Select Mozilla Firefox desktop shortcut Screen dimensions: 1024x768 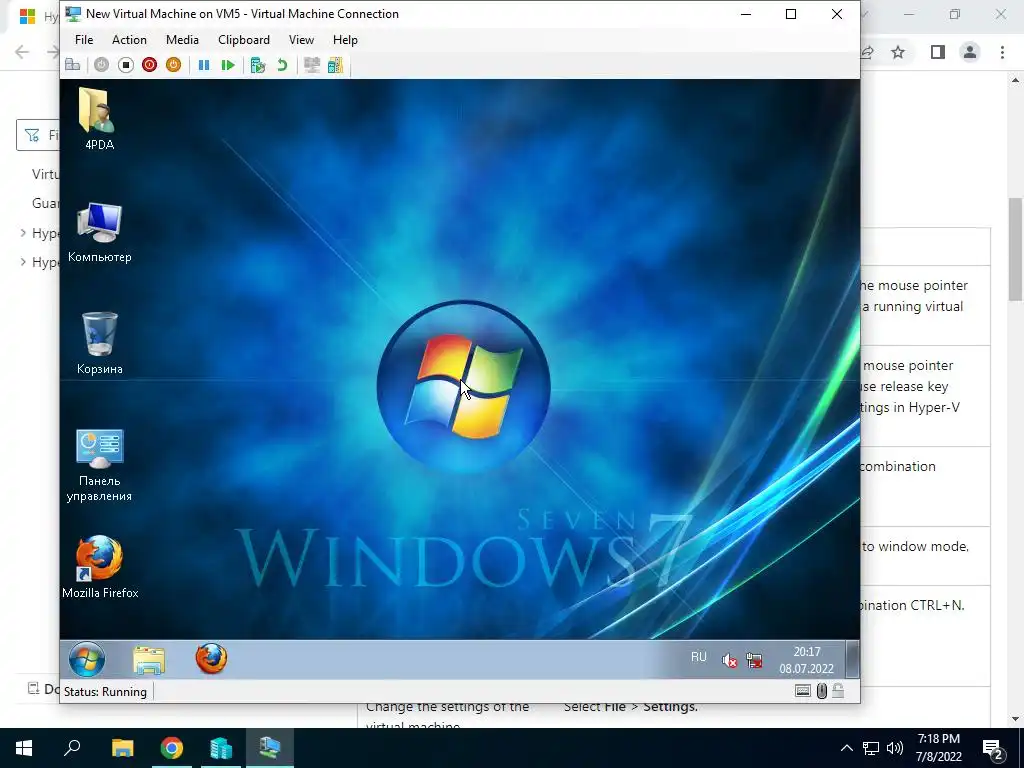pos(100,567)
